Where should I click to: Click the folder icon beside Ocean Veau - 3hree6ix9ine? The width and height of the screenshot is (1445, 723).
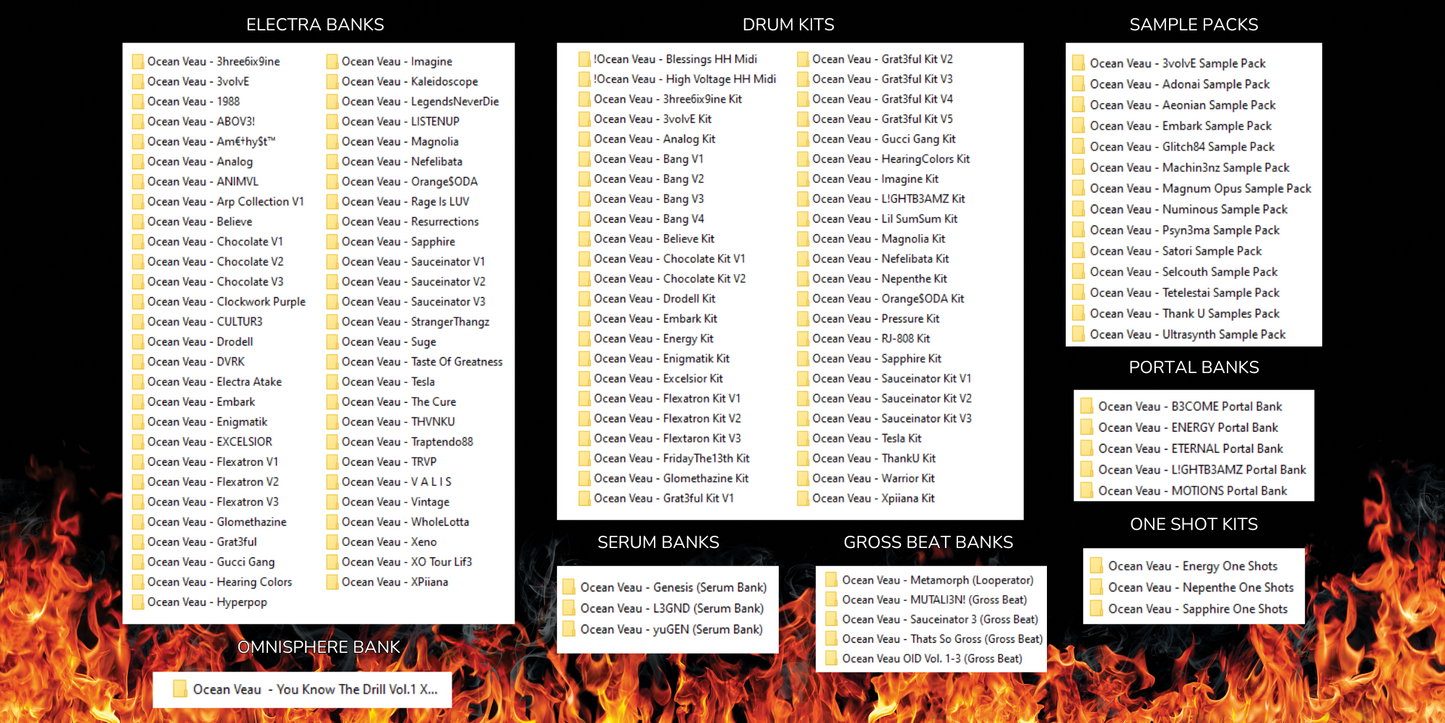[138, 61]
